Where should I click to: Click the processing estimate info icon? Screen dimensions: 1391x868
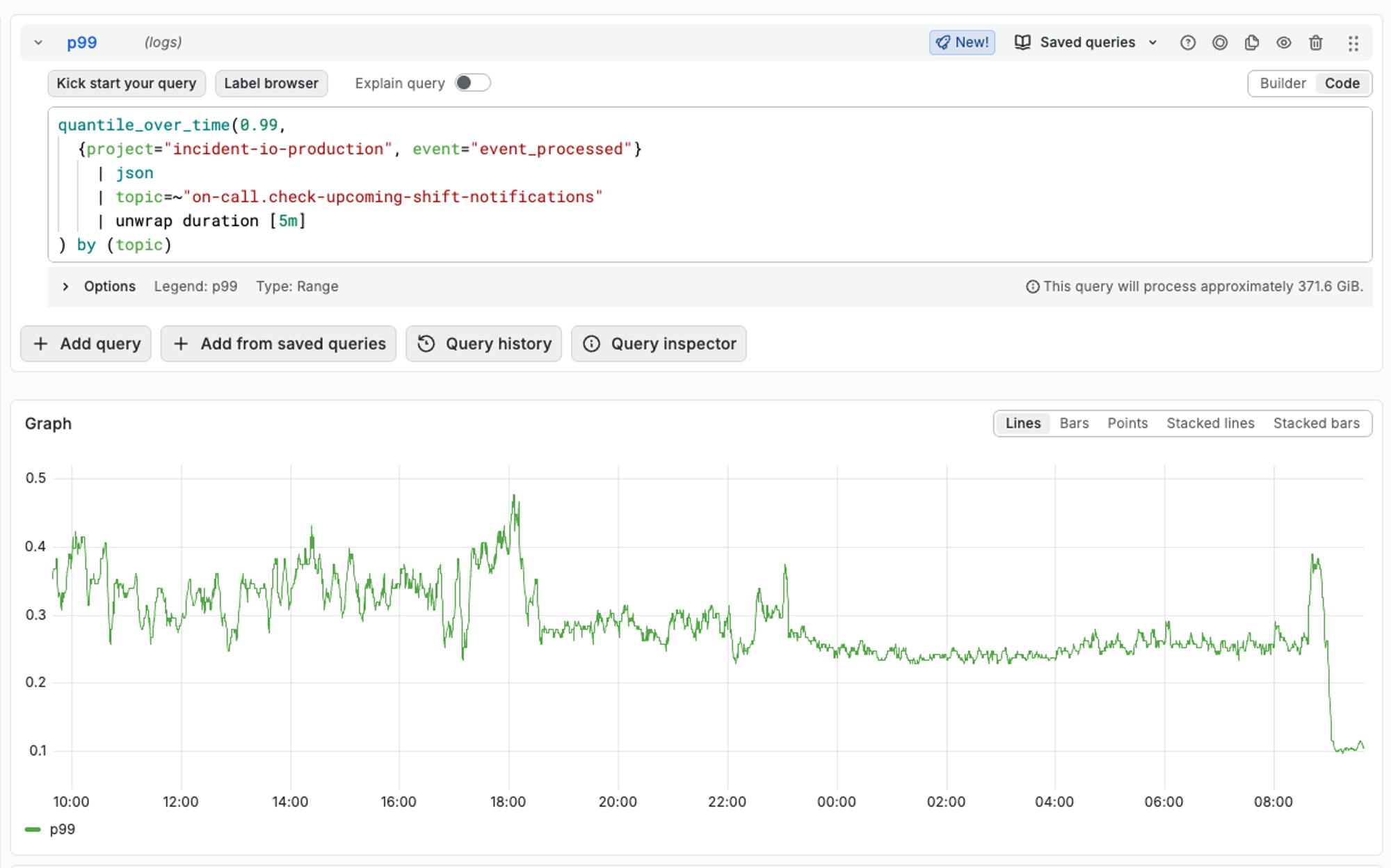click(x=1032, y=287)
